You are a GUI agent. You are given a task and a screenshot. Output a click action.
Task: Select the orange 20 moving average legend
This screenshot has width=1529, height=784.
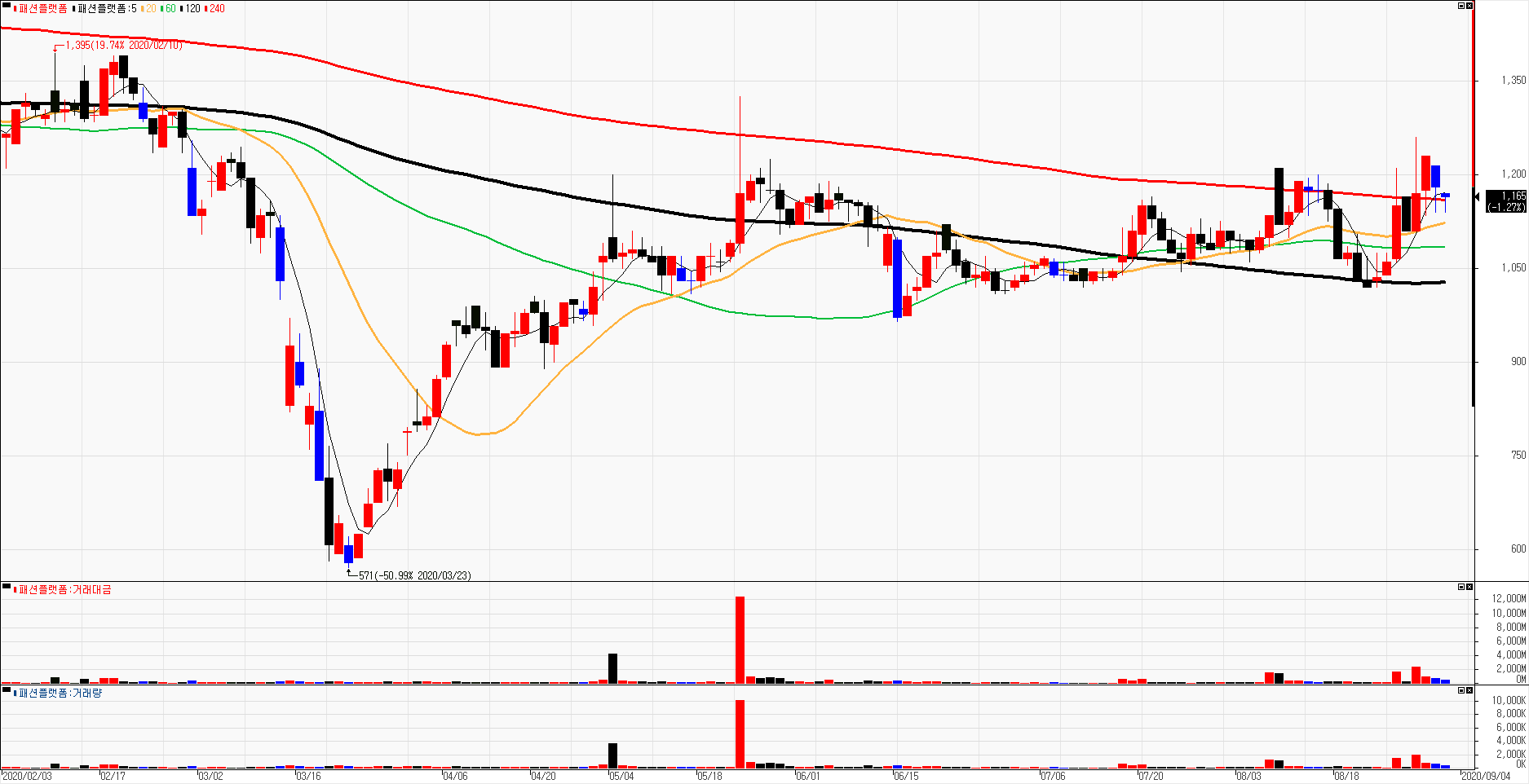tap(149, 8)
